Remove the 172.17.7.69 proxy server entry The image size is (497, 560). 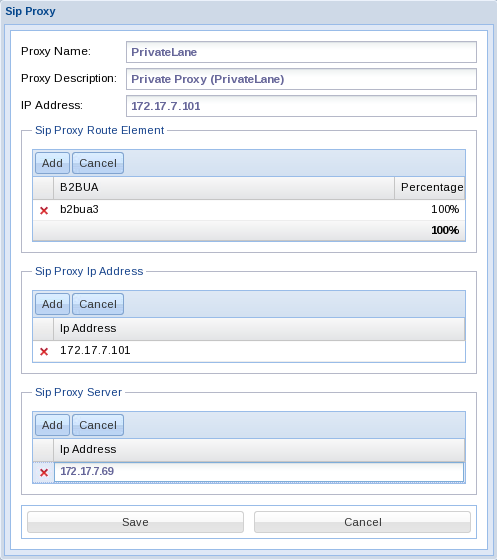44,472
